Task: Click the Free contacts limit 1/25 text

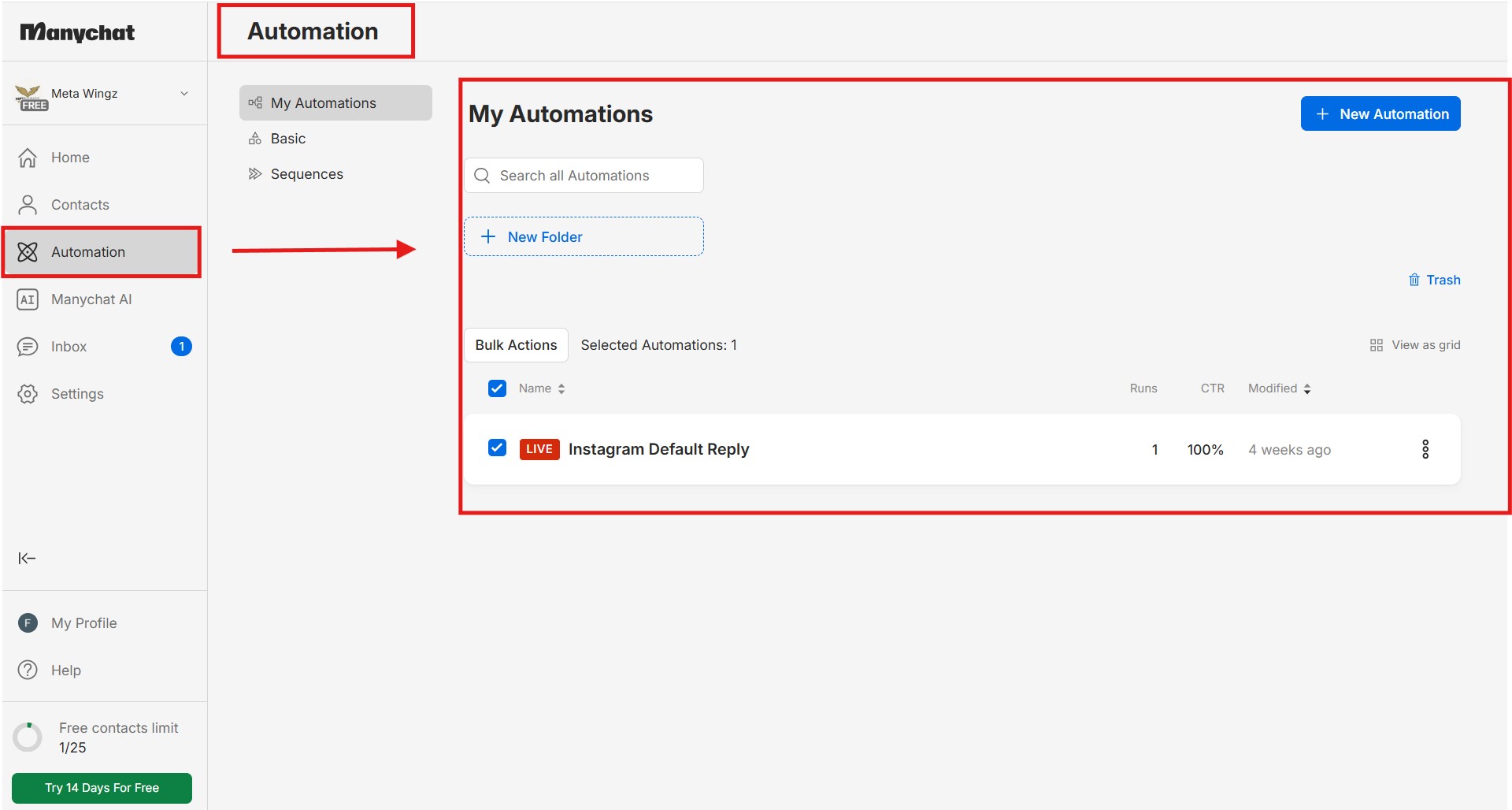Action: tap(118, 738)
